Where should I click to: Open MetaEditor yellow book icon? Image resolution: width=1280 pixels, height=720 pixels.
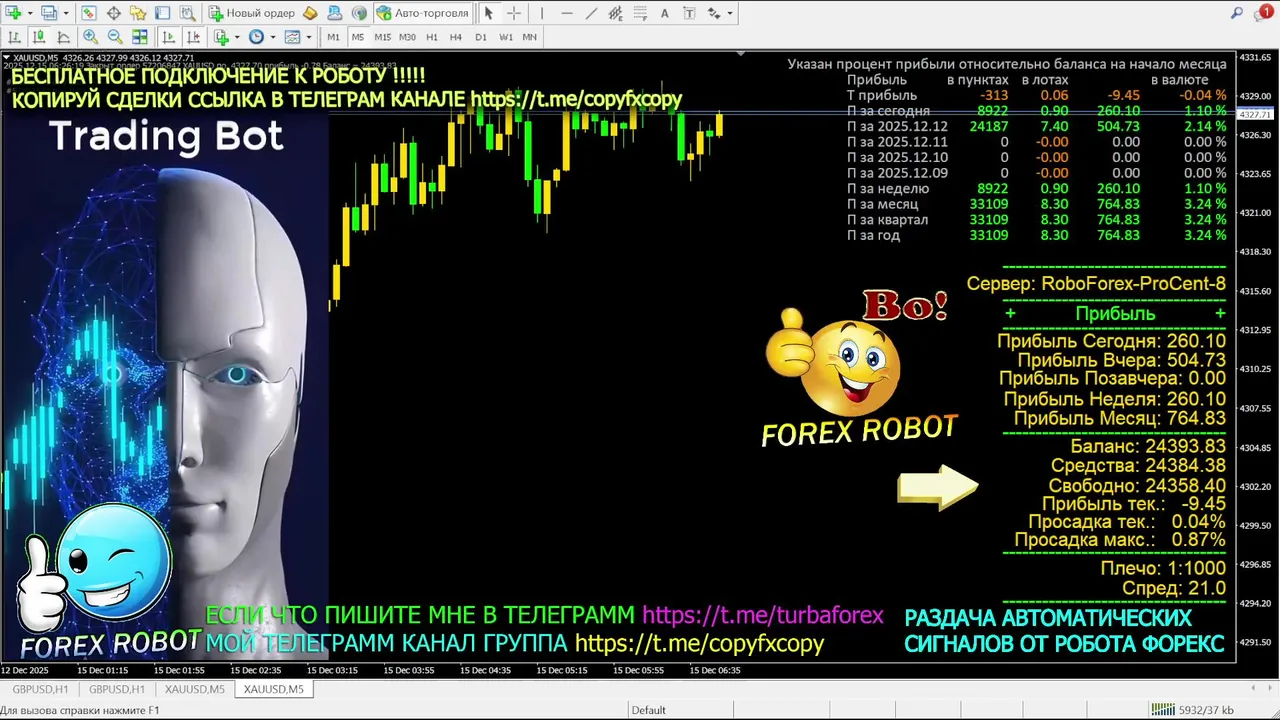click(310, 13)
